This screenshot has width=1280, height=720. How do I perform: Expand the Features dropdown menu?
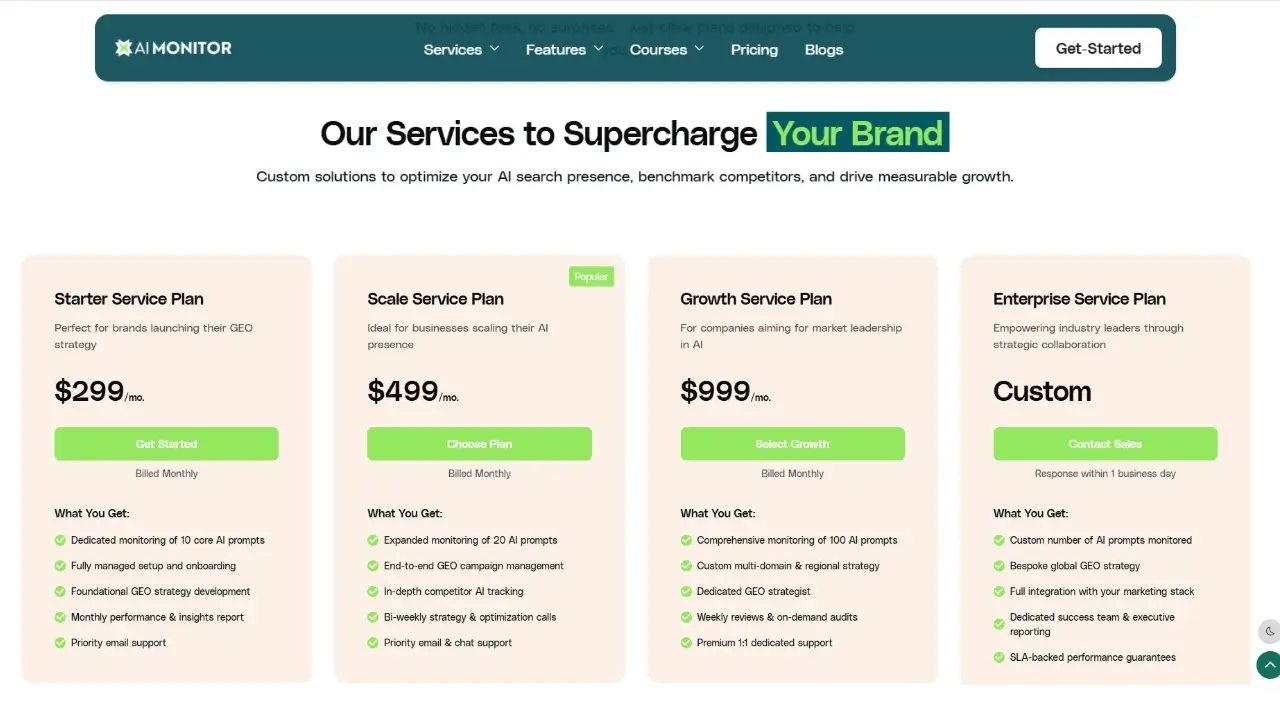click(564, 49)
